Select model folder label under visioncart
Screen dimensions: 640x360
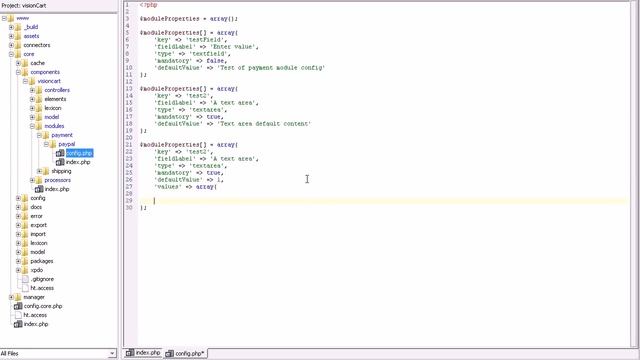click(x=51, y=117)
